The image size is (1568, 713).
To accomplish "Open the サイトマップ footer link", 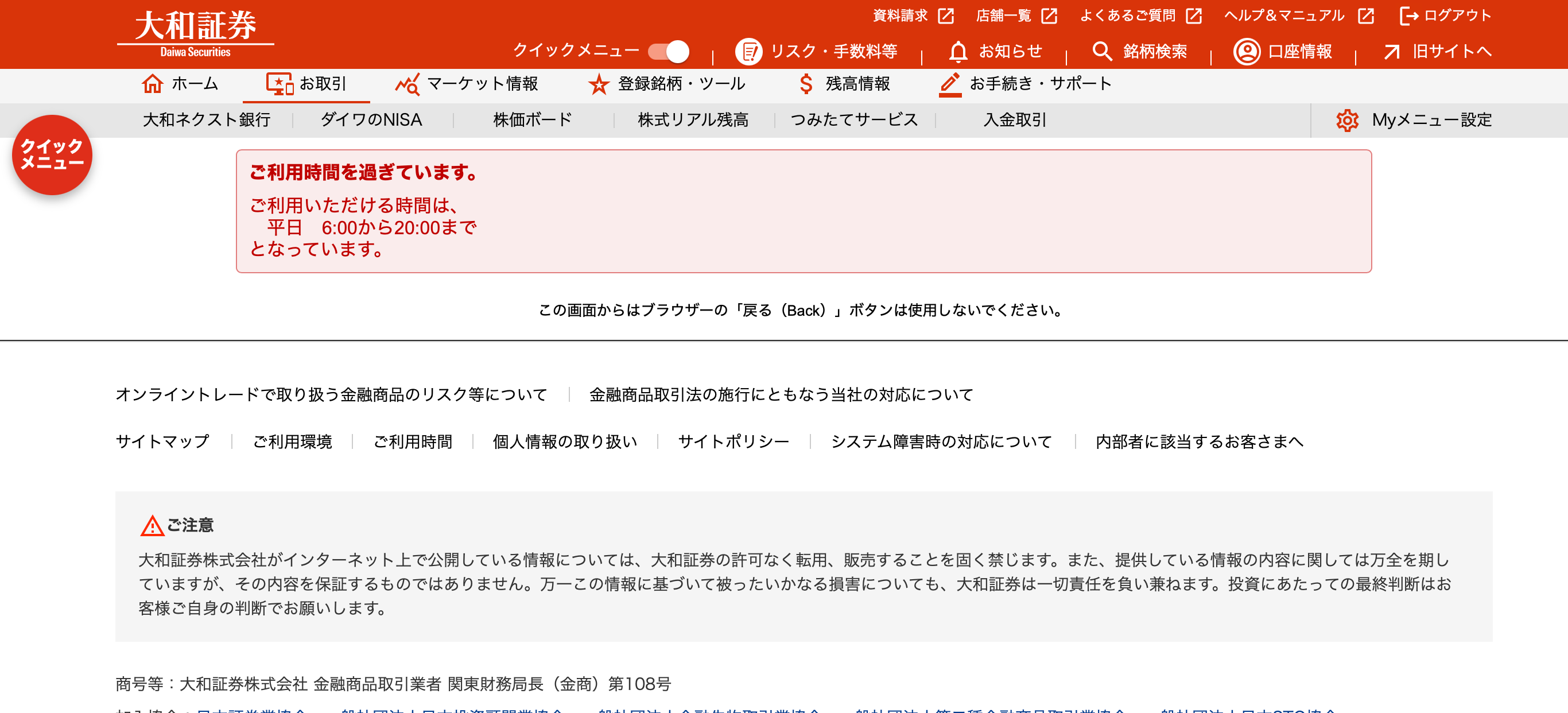I will 162,441.
